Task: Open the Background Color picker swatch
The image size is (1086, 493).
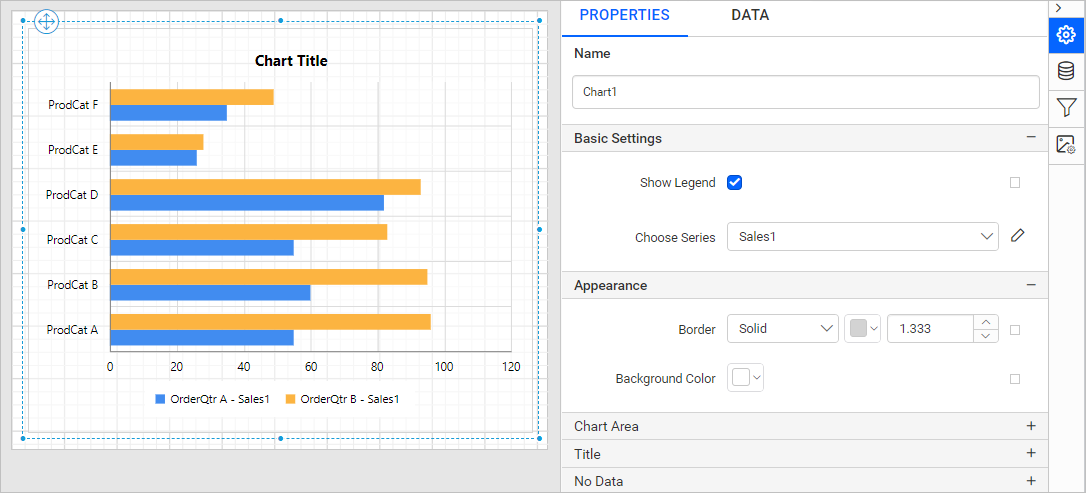Action: click(745, 378)
